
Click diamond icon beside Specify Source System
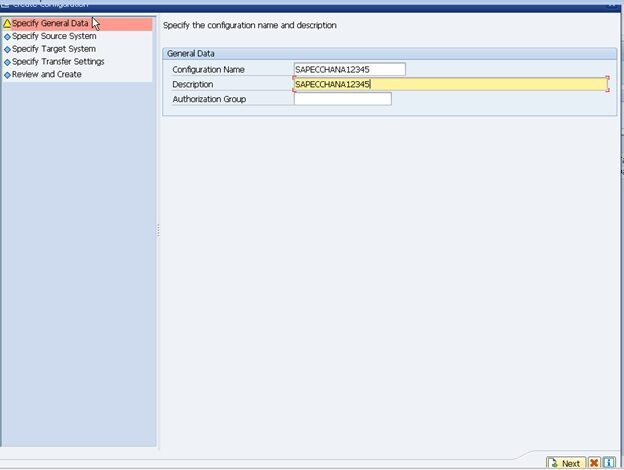(7, 36)
